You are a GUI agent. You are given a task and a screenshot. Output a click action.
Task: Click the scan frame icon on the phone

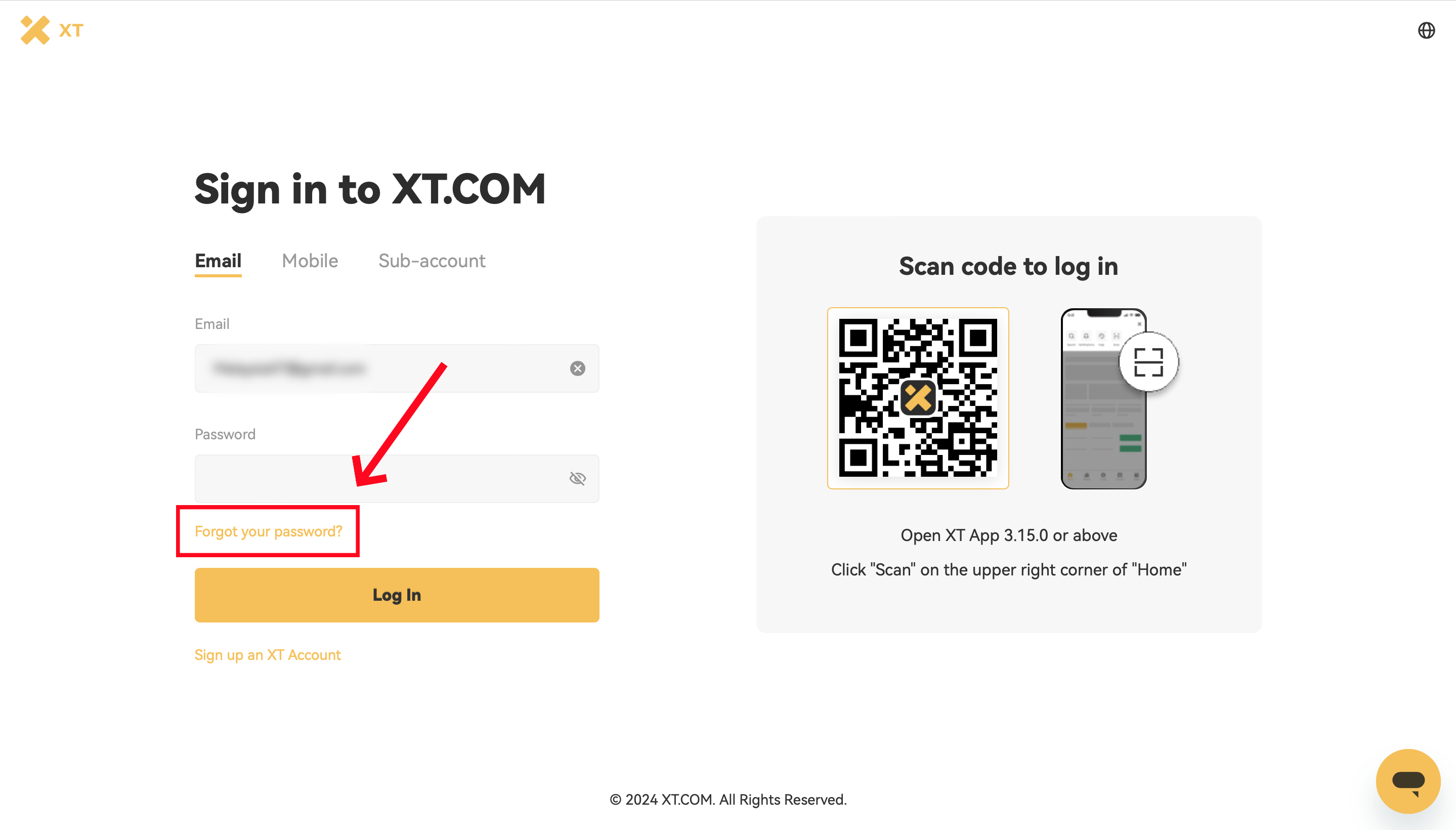pos(1148,362)
